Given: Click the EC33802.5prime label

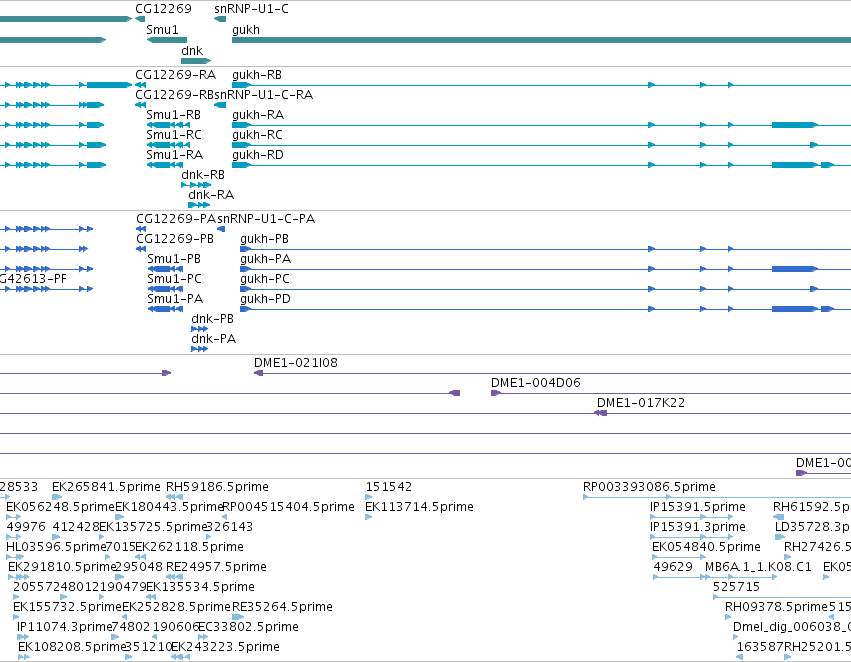Looking at the screenshot, I should 248,627.
